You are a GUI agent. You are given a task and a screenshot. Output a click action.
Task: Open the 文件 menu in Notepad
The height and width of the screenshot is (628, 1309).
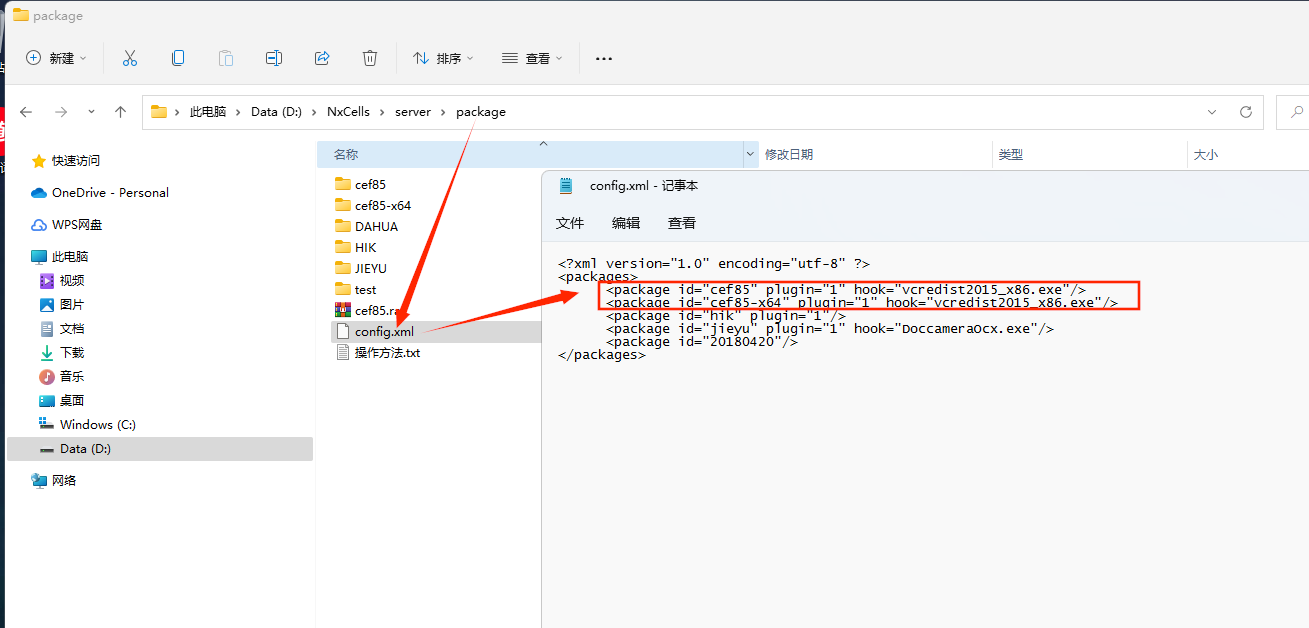click(570, 223)
